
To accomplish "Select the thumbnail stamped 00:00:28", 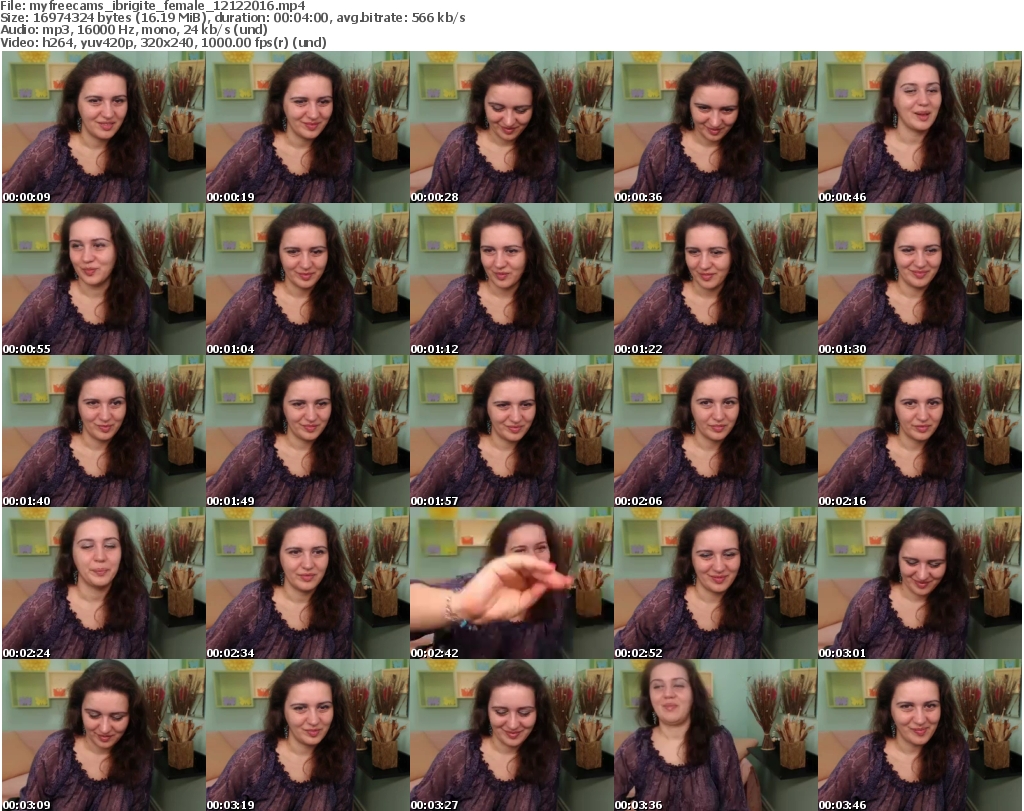I will (511, 127).
